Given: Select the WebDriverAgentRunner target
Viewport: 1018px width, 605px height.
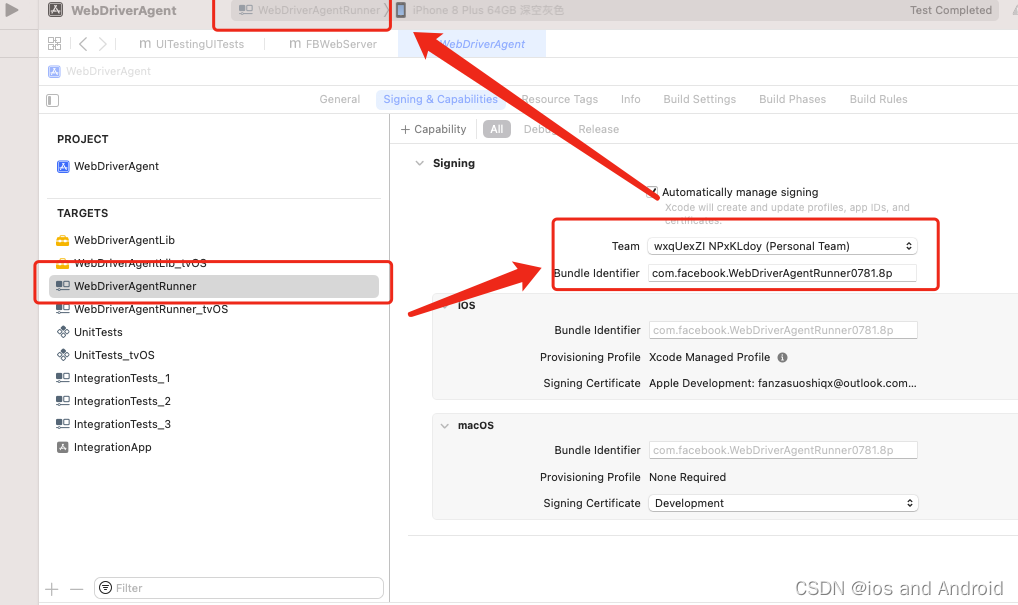Looking at the screenshot, I should [x=214, y=286].
